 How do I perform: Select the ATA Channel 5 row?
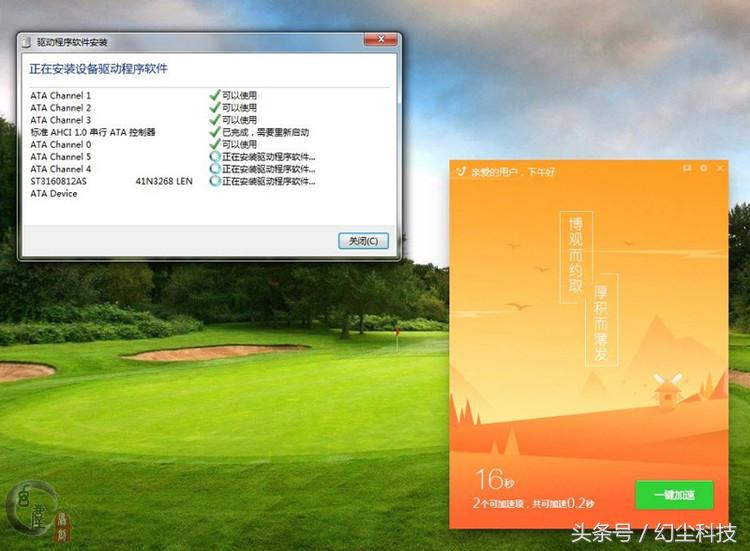[x=172, y=156]
